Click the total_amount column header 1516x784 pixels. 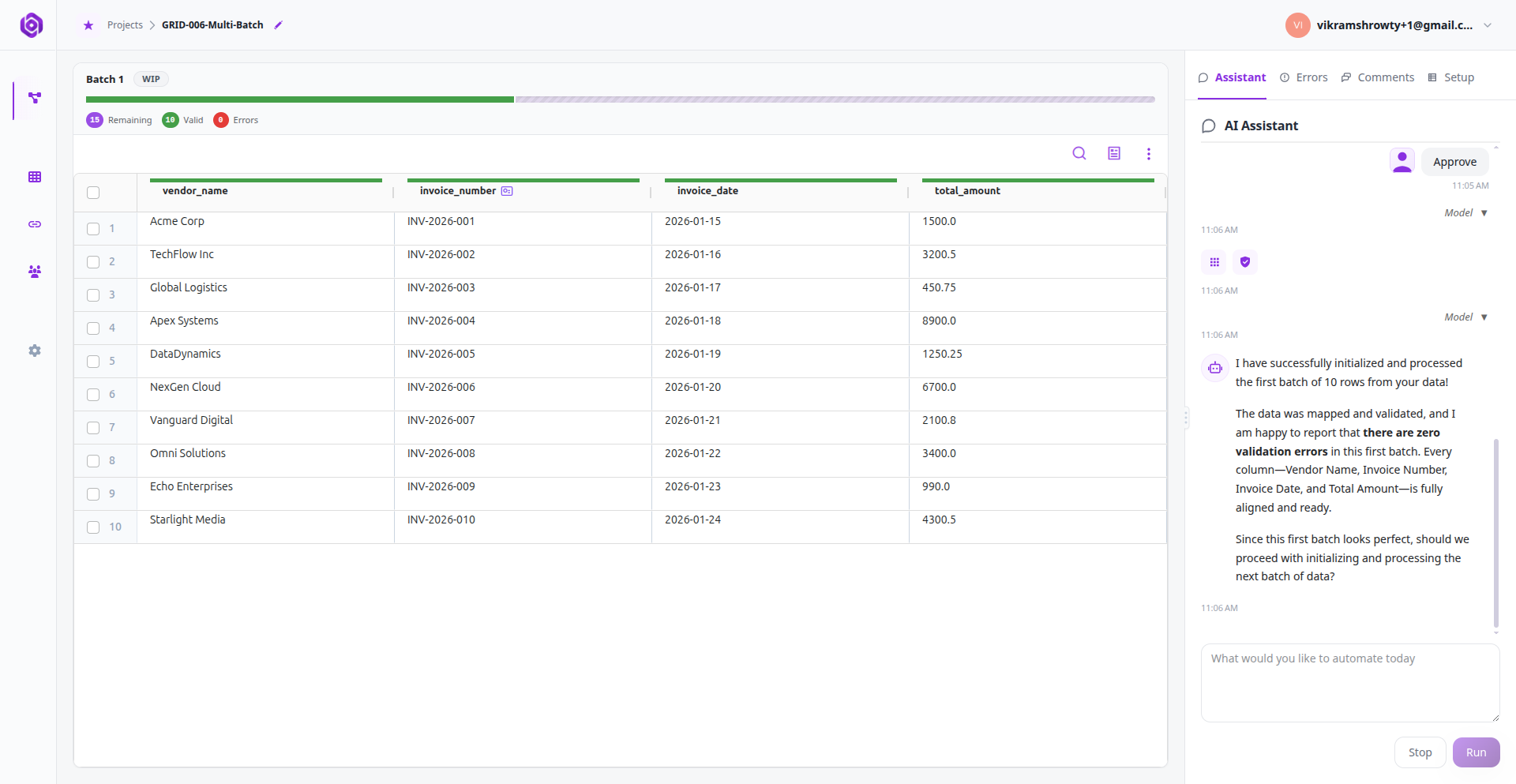[x=1038, y=191]
